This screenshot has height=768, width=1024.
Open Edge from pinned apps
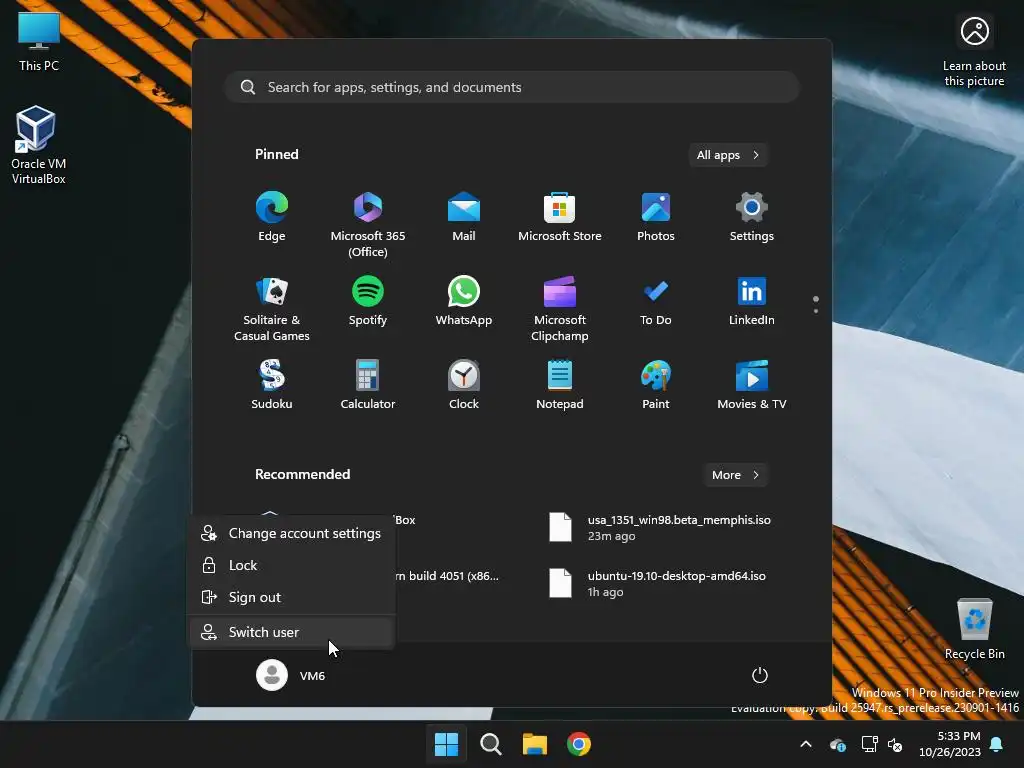[x=272, y=217]
